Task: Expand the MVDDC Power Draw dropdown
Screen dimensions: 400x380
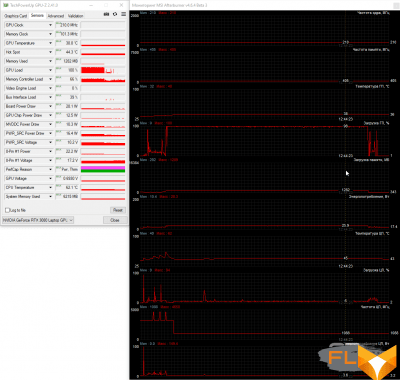Action: 50,124
